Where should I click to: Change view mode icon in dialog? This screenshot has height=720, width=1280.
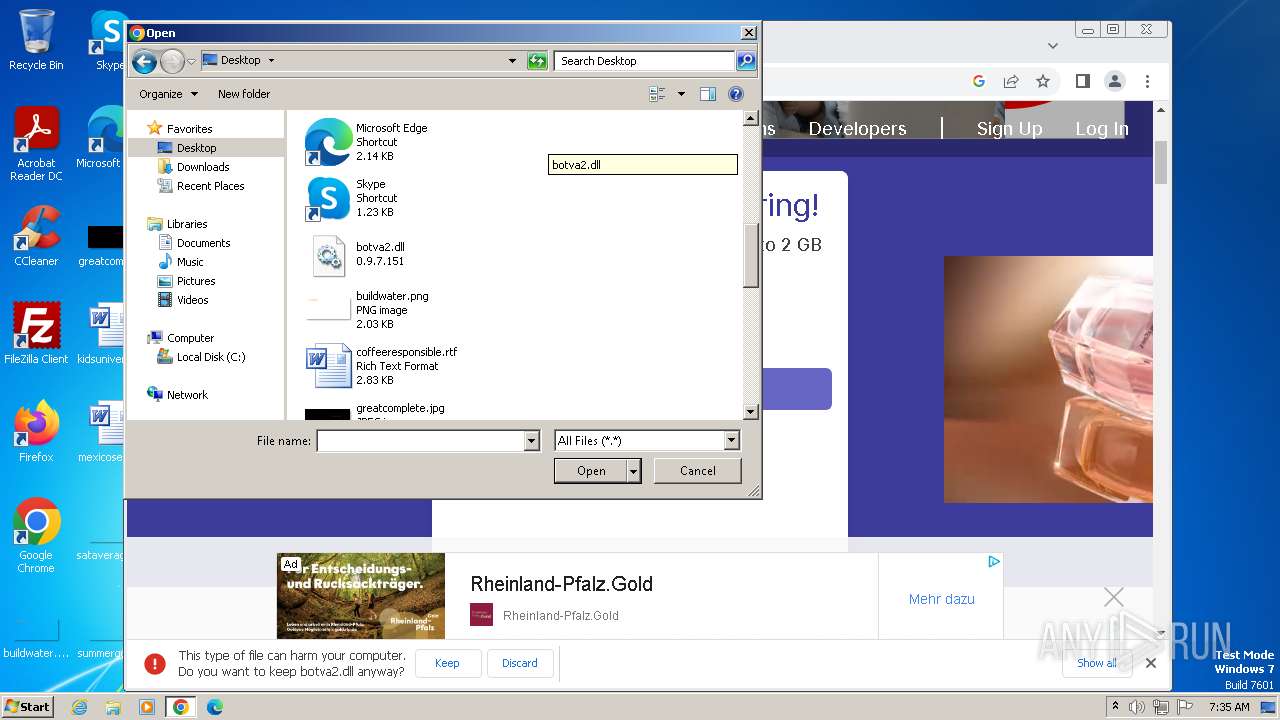[657, 94]
